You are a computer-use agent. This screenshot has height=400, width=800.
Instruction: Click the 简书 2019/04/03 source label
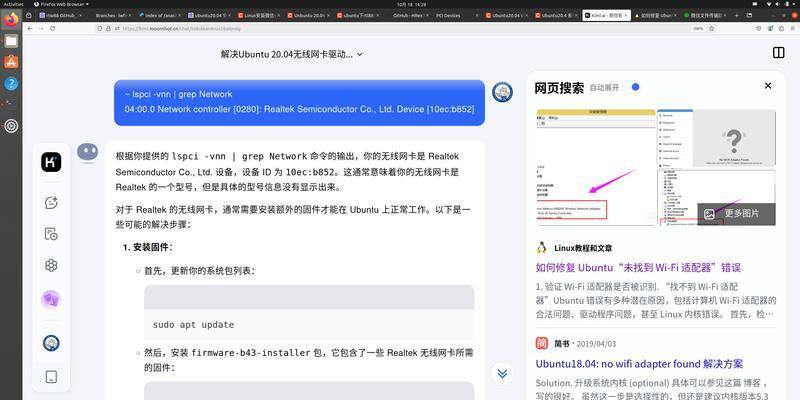click(x=585, y=344)
